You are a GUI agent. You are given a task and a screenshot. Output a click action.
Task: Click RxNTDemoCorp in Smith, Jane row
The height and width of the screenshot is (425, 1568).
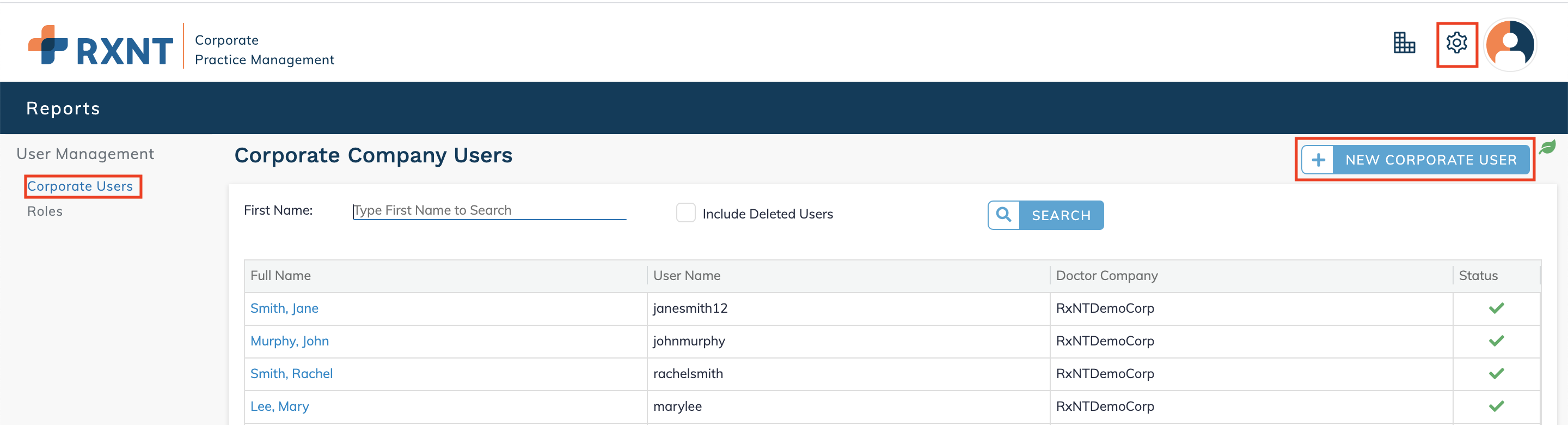1105,308
